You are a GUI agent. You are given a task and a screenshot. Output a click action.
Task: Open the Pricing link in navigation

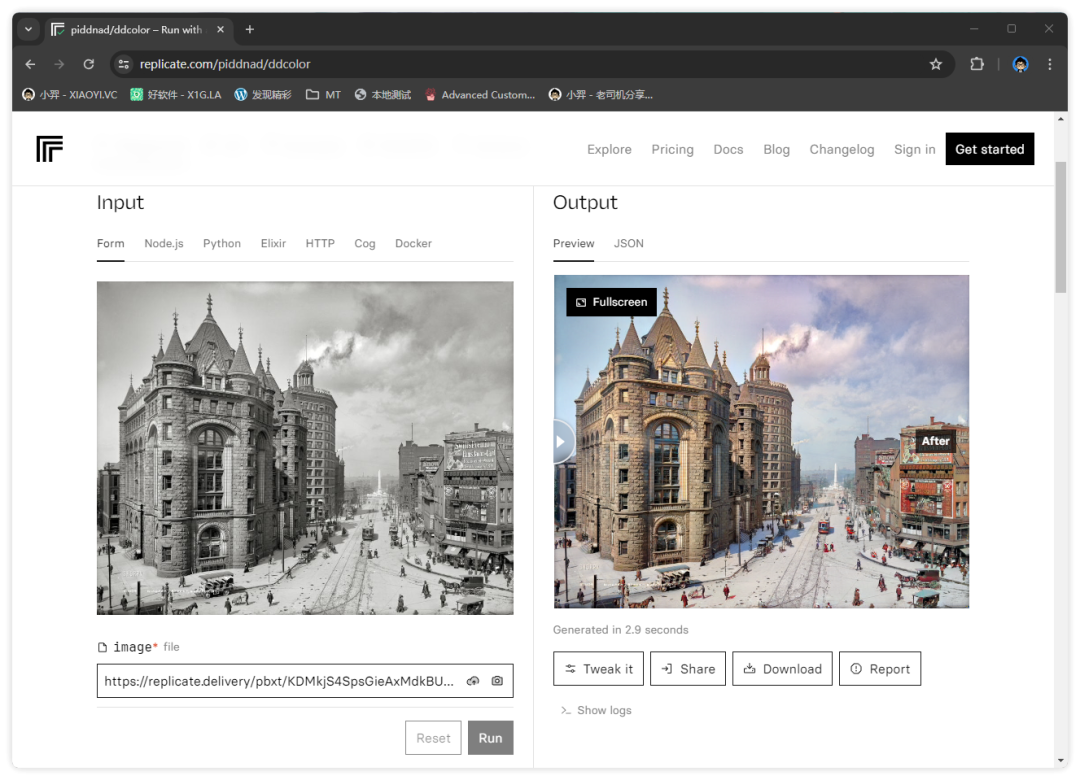coord(672,149)
